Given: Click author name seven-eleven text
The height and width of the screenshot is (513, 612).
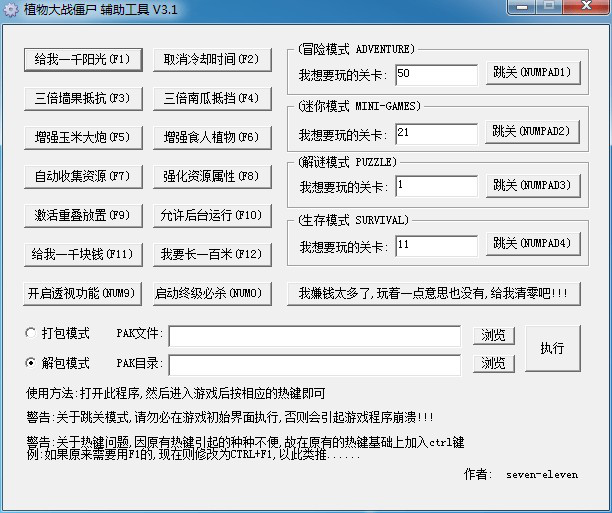Looking at the screenshot, I should [542, 475].
